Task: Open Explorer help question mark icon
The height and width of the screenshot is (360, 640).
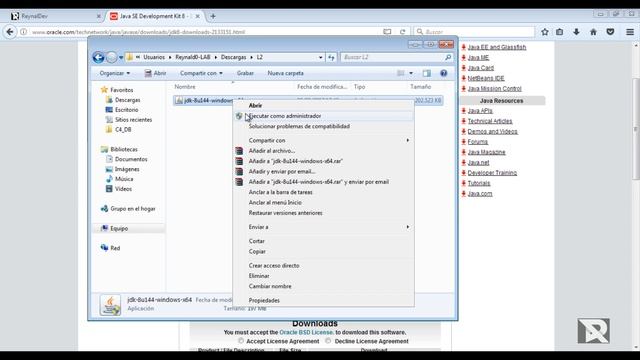Action: click(444, 73)
